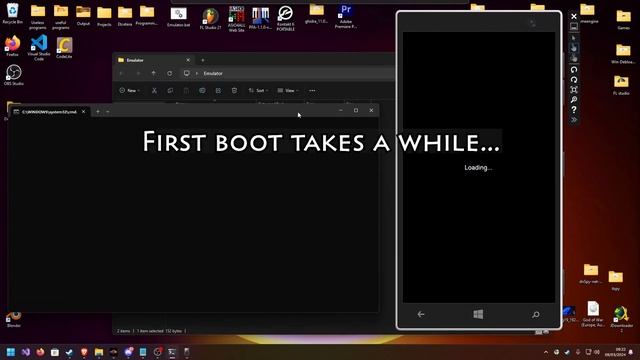Enable multi-touch input in emulator toolbar
The image size is (640, 360).
pyautogui.click(x=573, y=58)
